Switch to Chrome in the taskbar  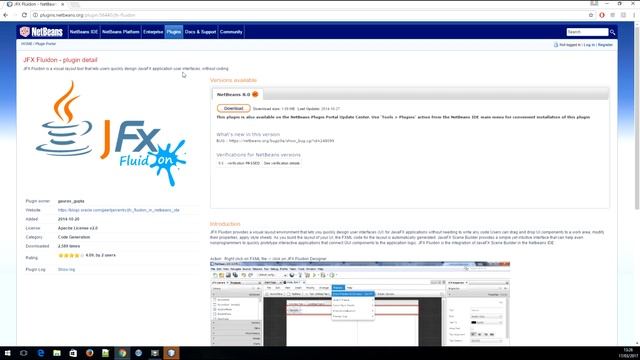click(122, 353)
